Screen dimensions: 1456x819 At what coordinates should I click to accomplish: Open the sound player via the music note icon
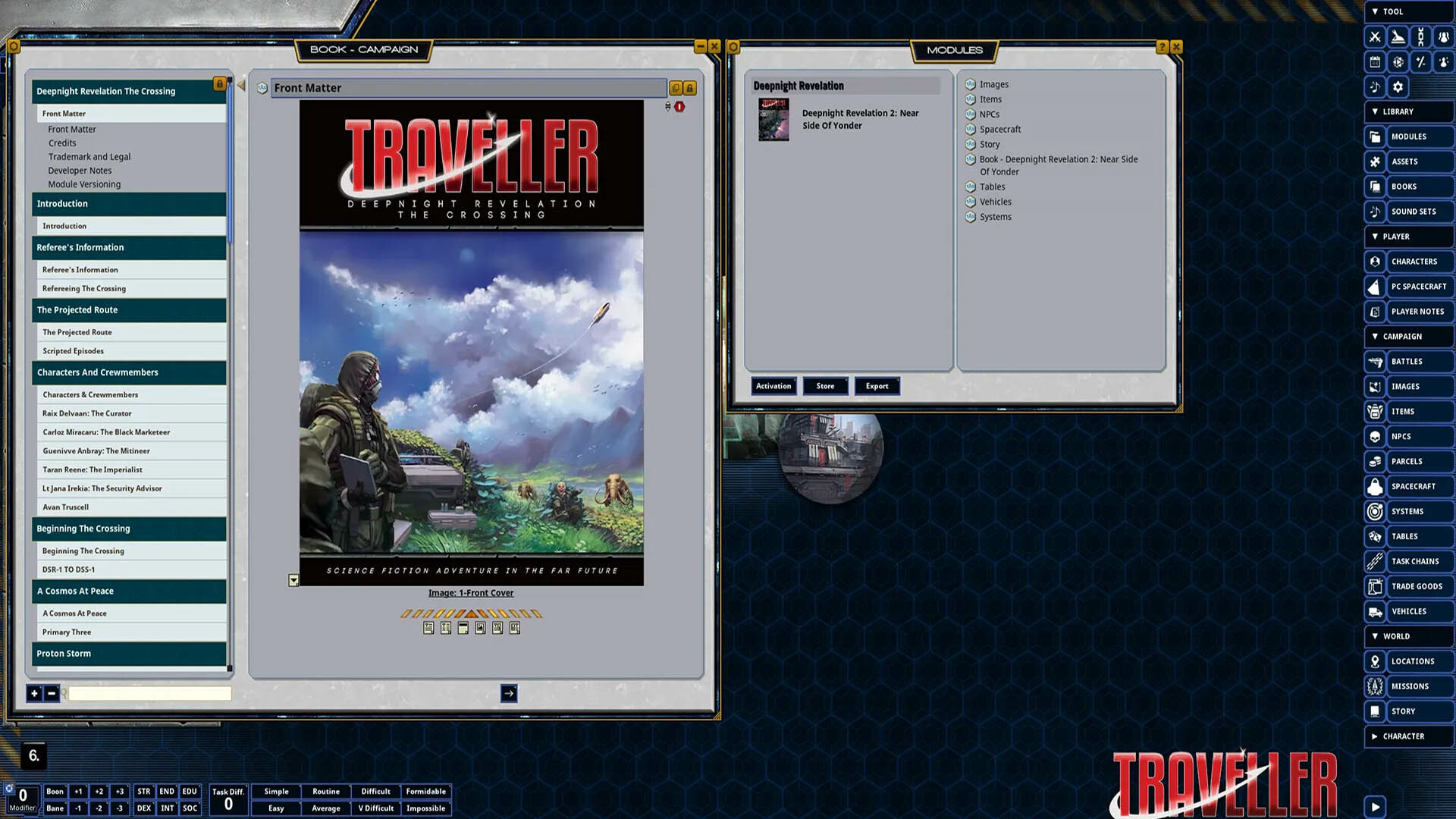pos(1375,86)
